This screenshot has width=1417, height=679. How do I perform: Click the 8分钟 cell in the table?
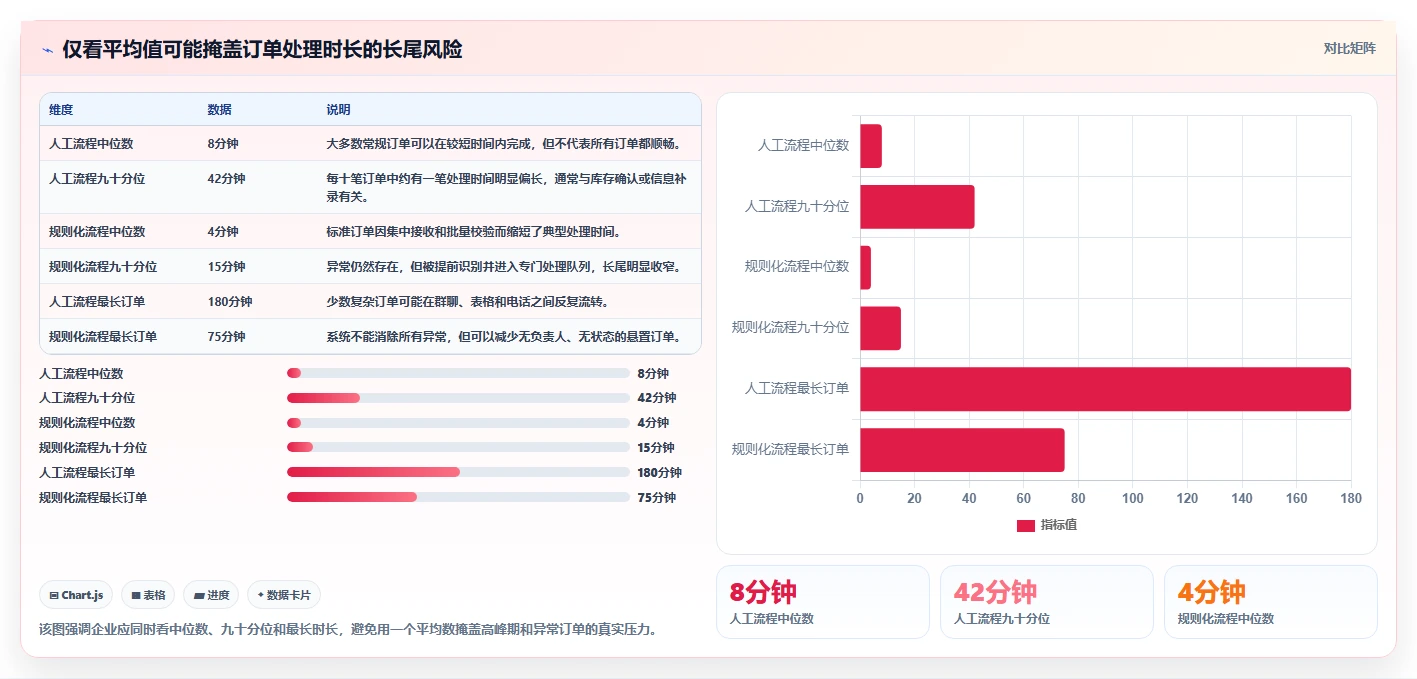pyautogui.click(x=223, y=144)
